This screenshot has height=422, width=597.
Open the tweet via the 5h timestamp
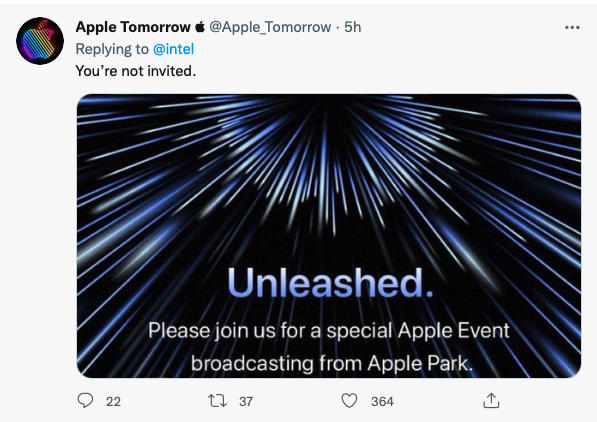point(353,27)
